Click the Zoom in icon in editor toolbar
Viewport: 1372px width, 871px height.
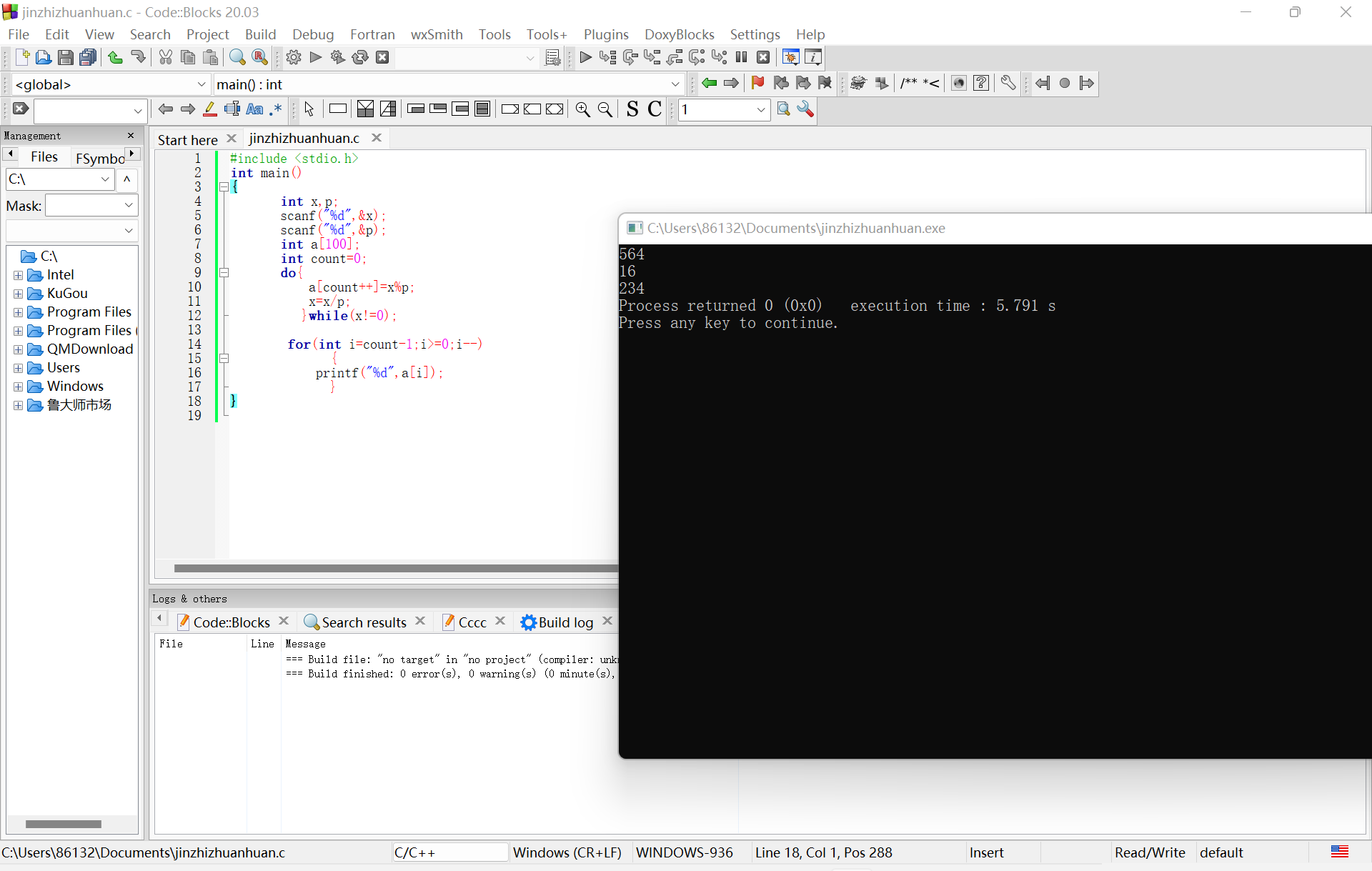point(582,109)
